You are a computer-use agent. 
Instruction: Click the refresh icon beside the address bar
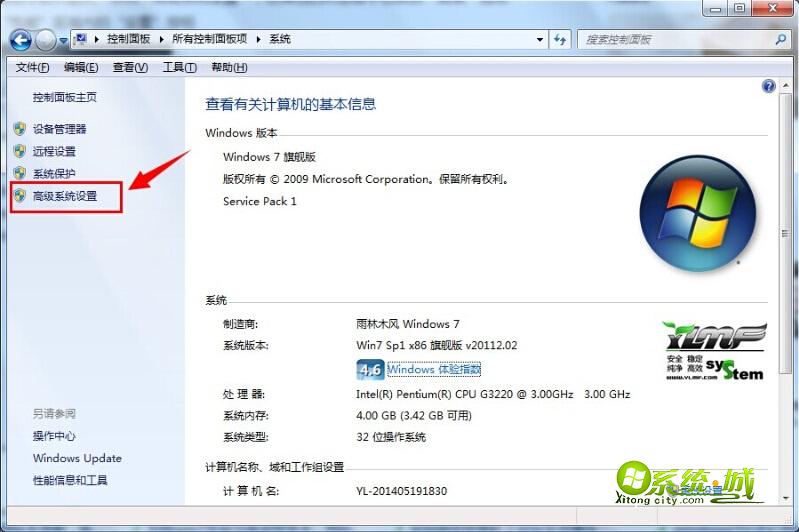[559, 40]
